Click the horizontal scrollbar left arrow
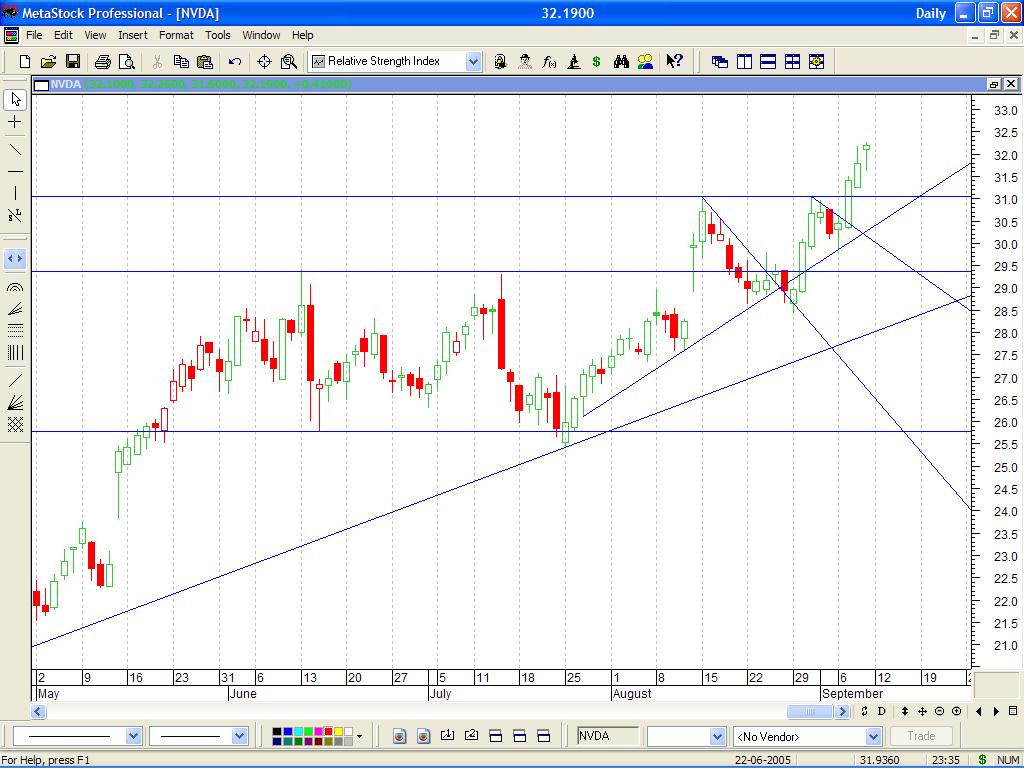The image size is (1024, 768). pyautogui.click(x=38, y=711)
